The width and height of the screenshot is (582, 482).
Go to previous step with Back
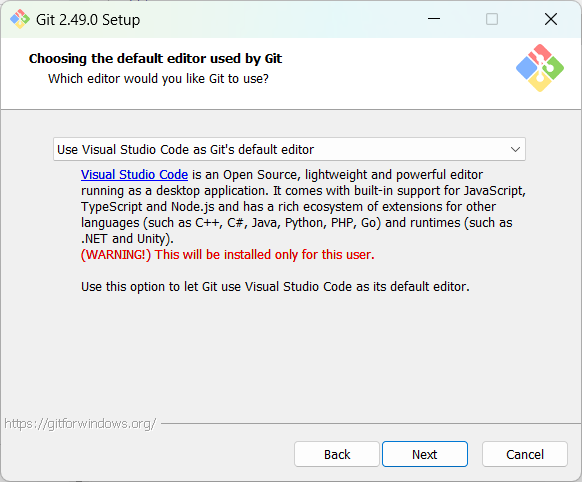coord(337,454)
